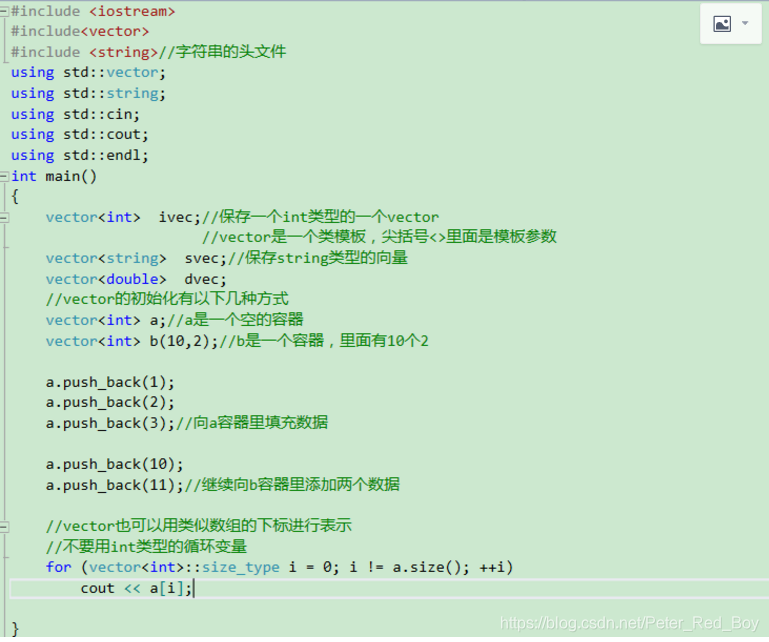Click the 'a.push_back(11);' statement
This screenshot has width=769, height=642.
click(114, 485)
